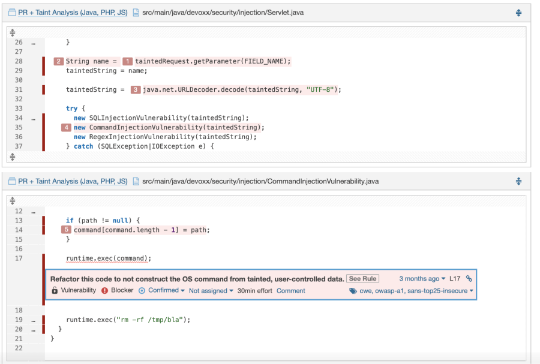The width and height of the screenshot is (540, 364).
Task: Select flow step 2 marker at String name
Action: click(x=58, y=61)
